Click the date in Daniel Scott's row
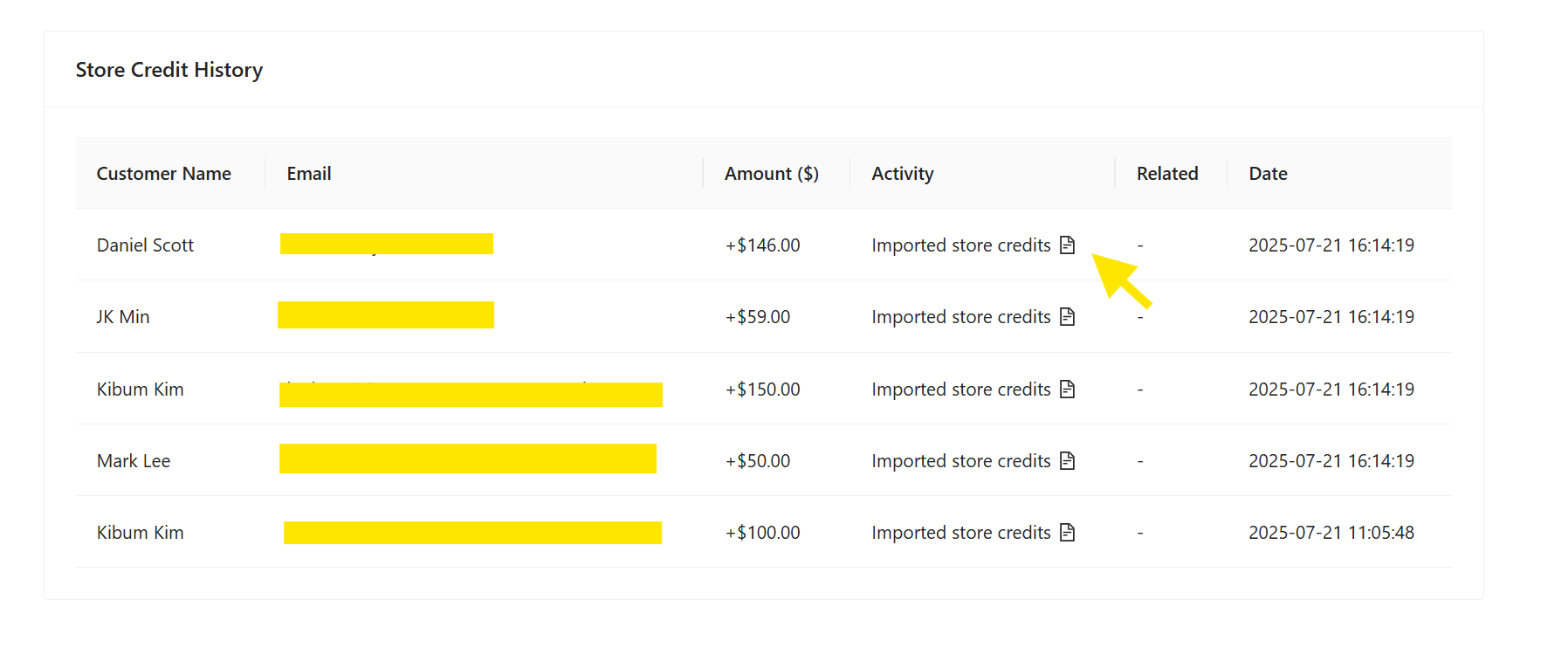The image size is (1568, 662). click(1331, 245)
